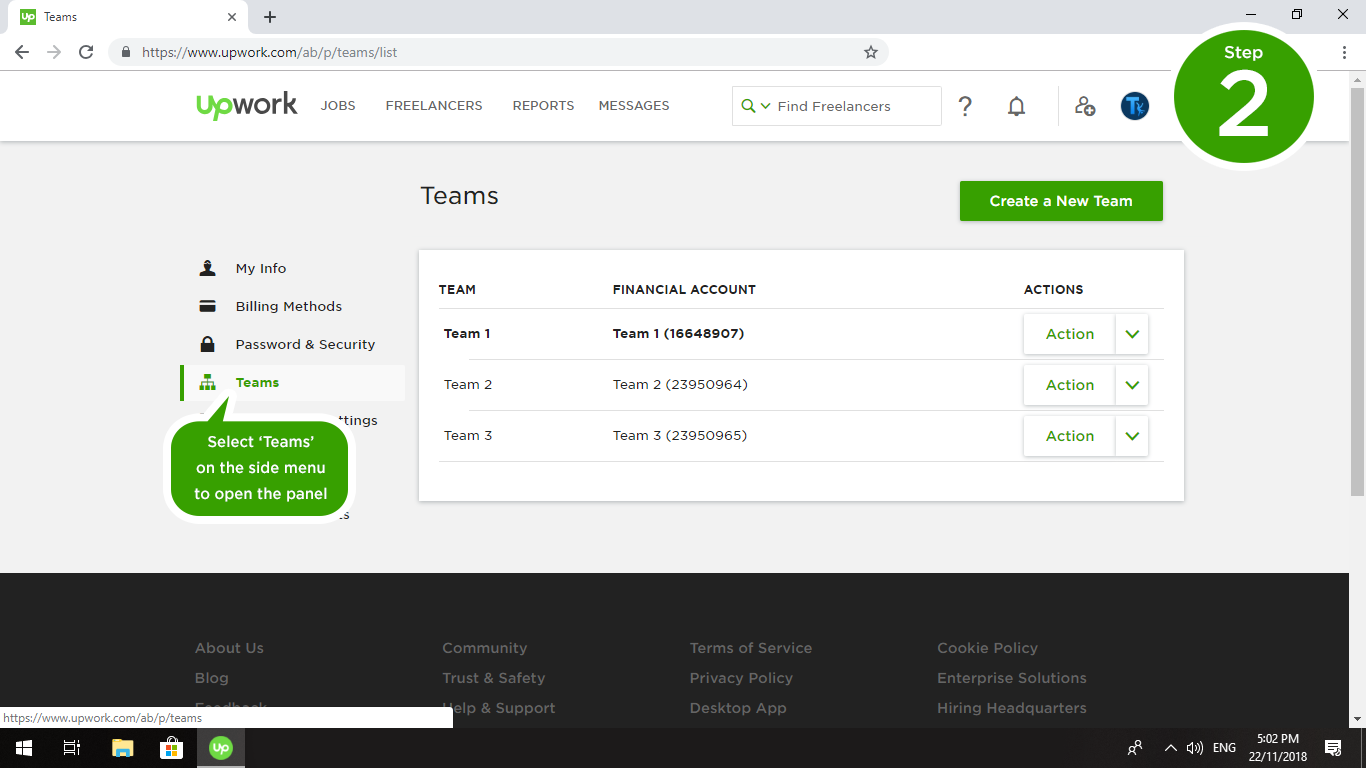This screenshot has height=768, width=1366.
Task: Expand the Team 2 action dropdown arrow
Action: click(1132, 385)
